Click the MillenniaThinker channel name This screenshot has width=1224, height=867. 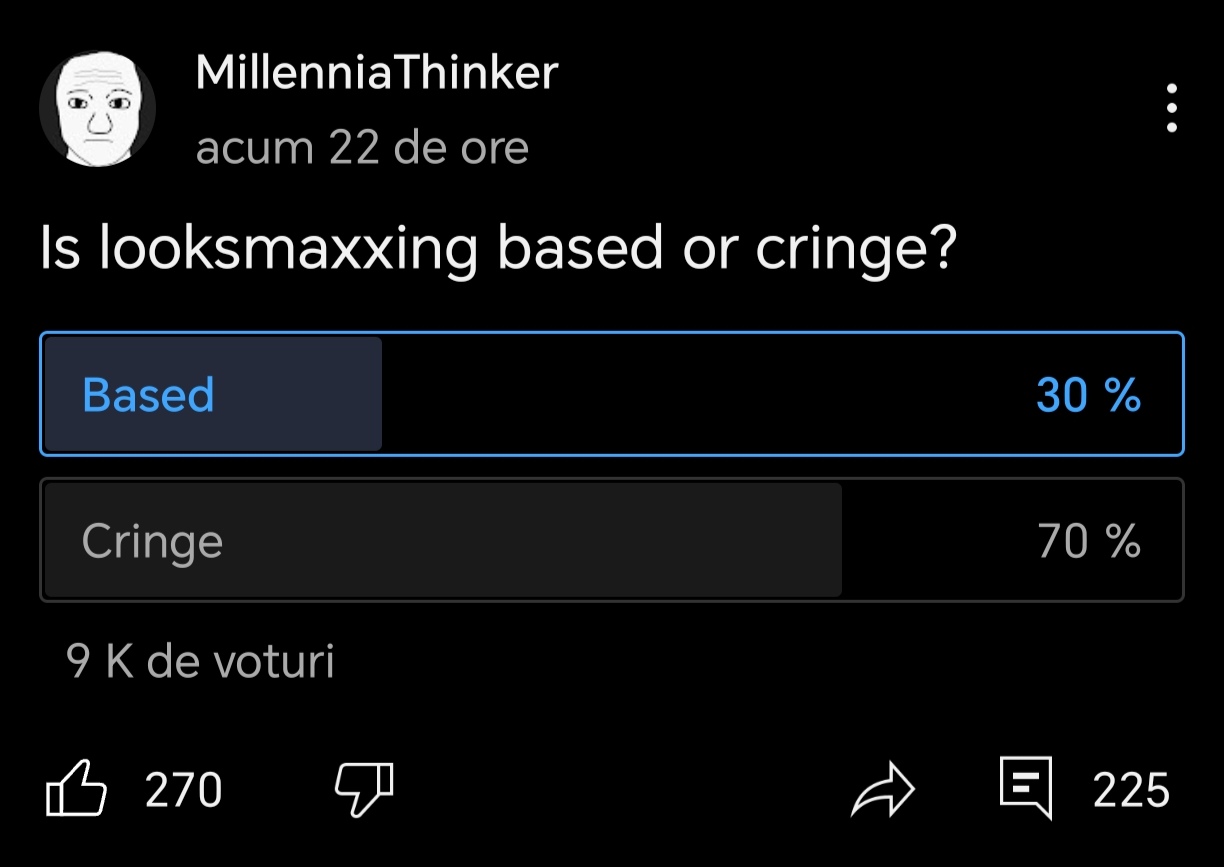376,73
